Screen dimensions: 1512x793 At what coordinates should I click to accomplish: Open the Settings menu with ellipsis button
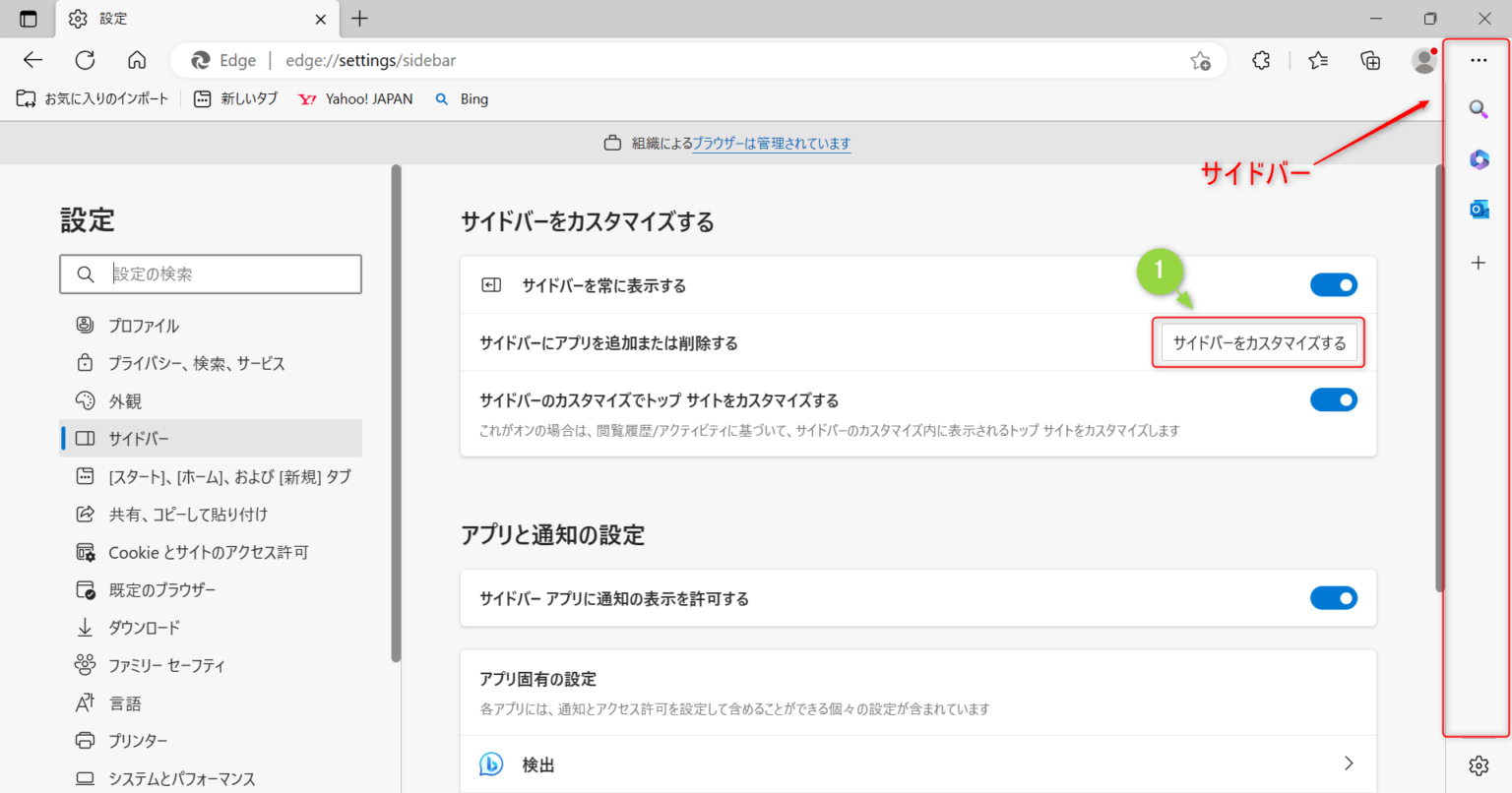pos(1479,60)
